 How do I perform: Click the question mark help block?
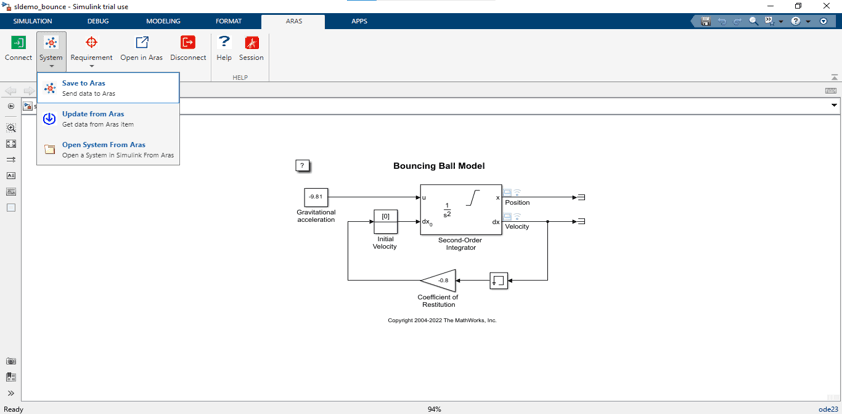(x=303, y=166)
